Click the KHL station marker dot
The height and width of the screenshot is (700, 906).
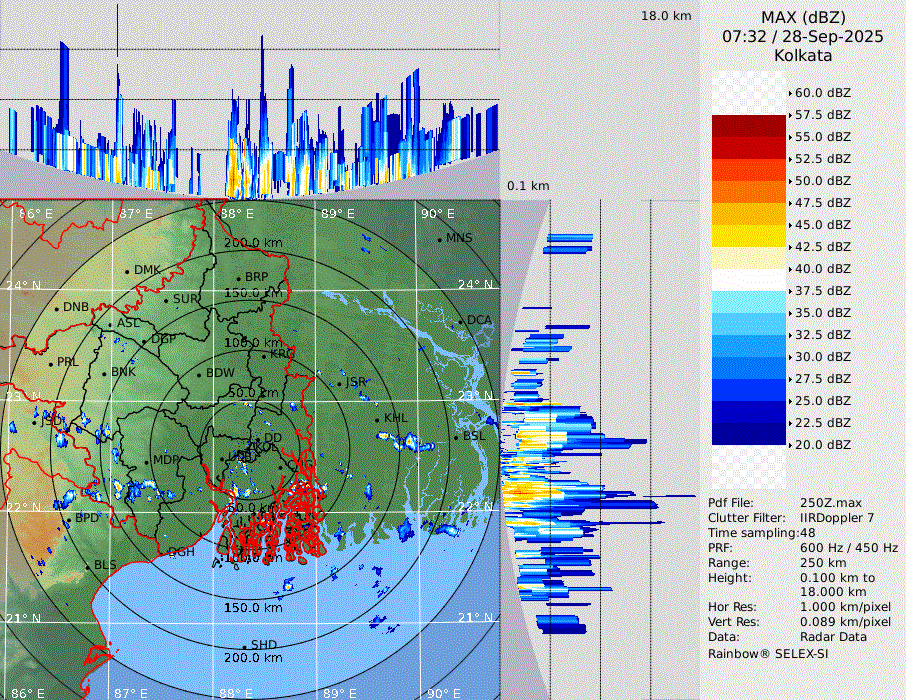pyautogui.click(x=377, y=419)
